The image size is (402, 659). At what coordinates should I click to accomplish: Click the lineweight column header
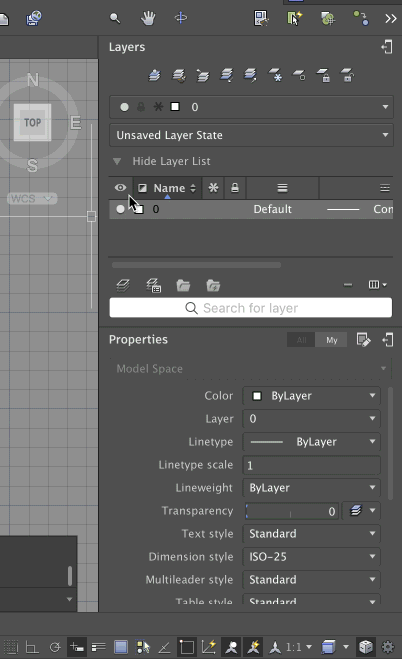[x=282, y=188]
